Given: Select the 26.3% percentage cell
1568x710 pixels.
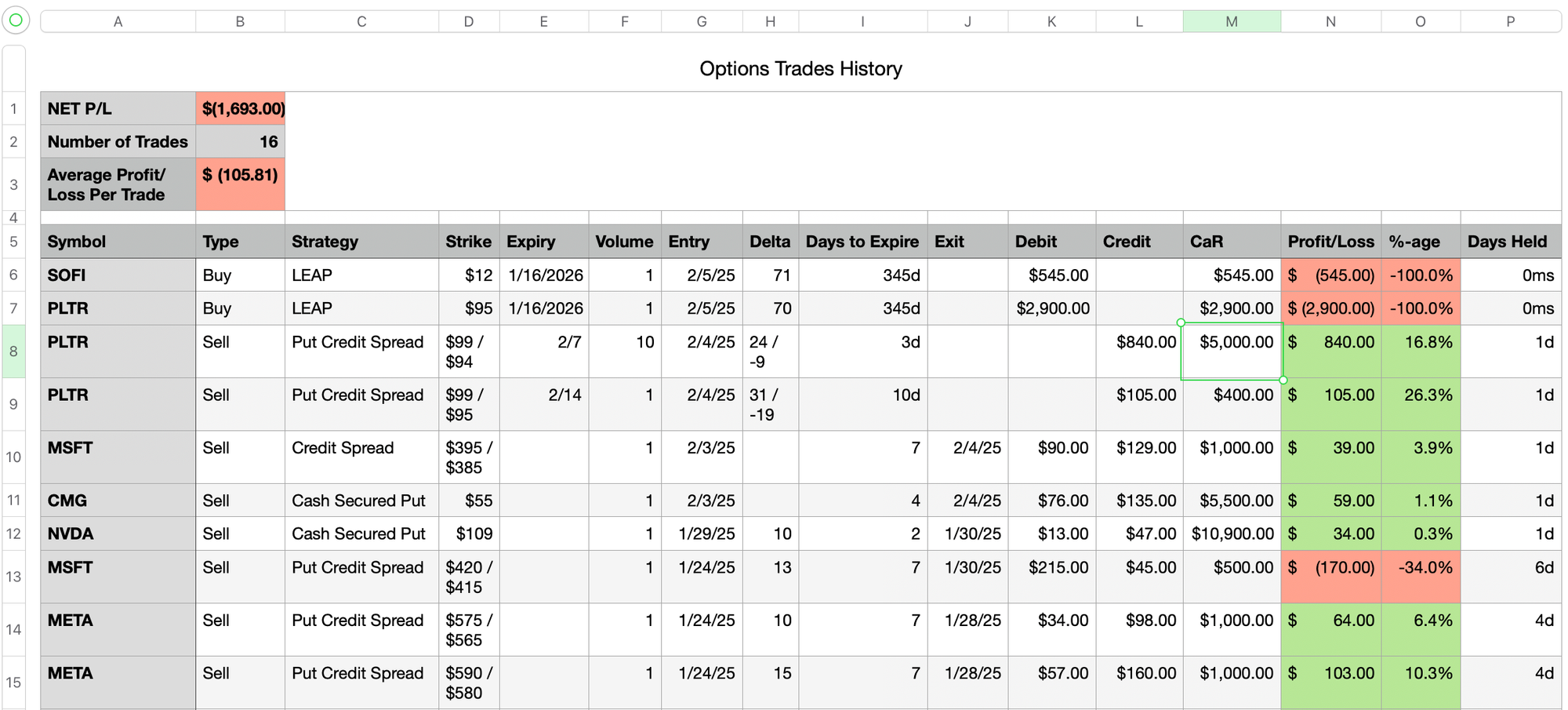Looking at the screenshot, I should click(x=1421, y=404).
